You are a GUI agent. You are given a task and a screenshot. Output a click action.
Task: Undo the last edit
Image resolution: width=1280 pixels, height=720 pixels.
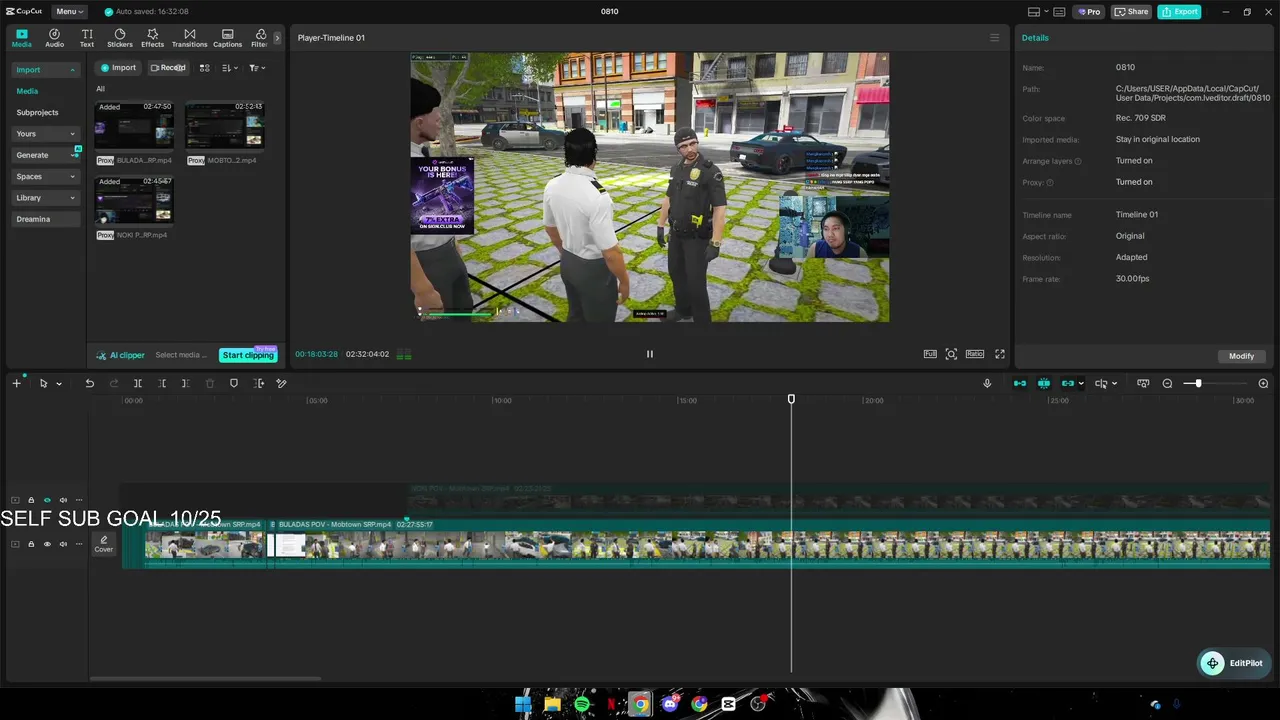click(x=90, y=384)
